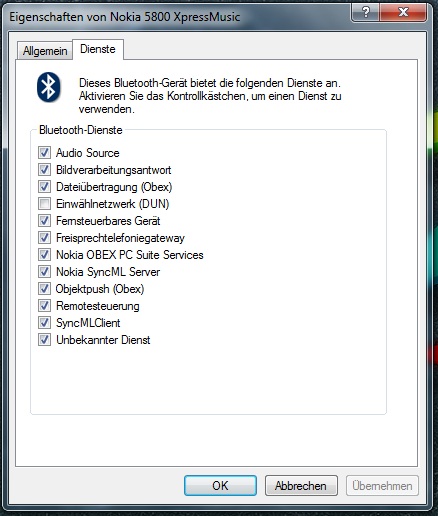Uncheck the SyncMLClient checkbox

(44, 323)
